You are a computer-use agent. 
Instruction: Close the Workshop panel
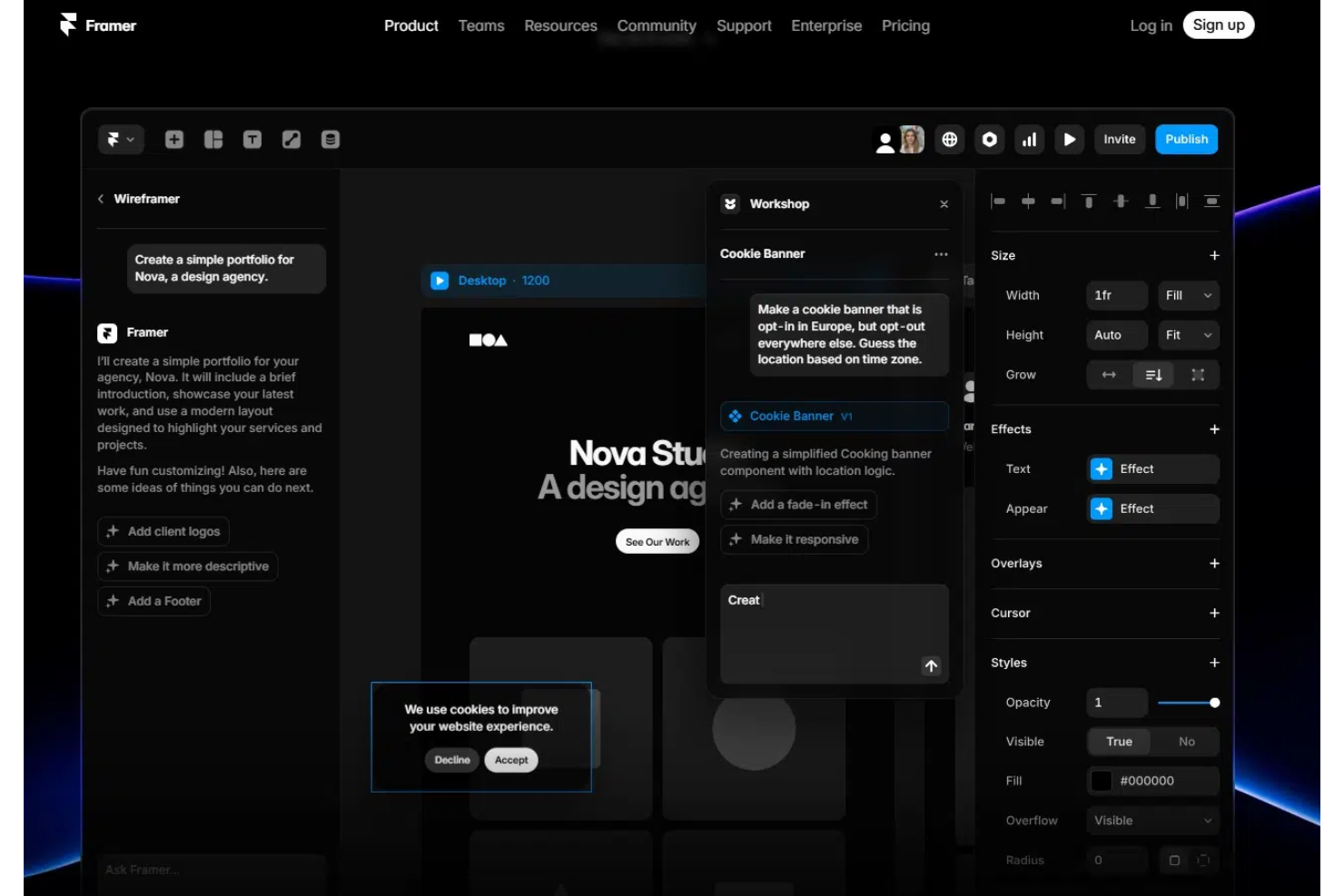pos(944,204)
